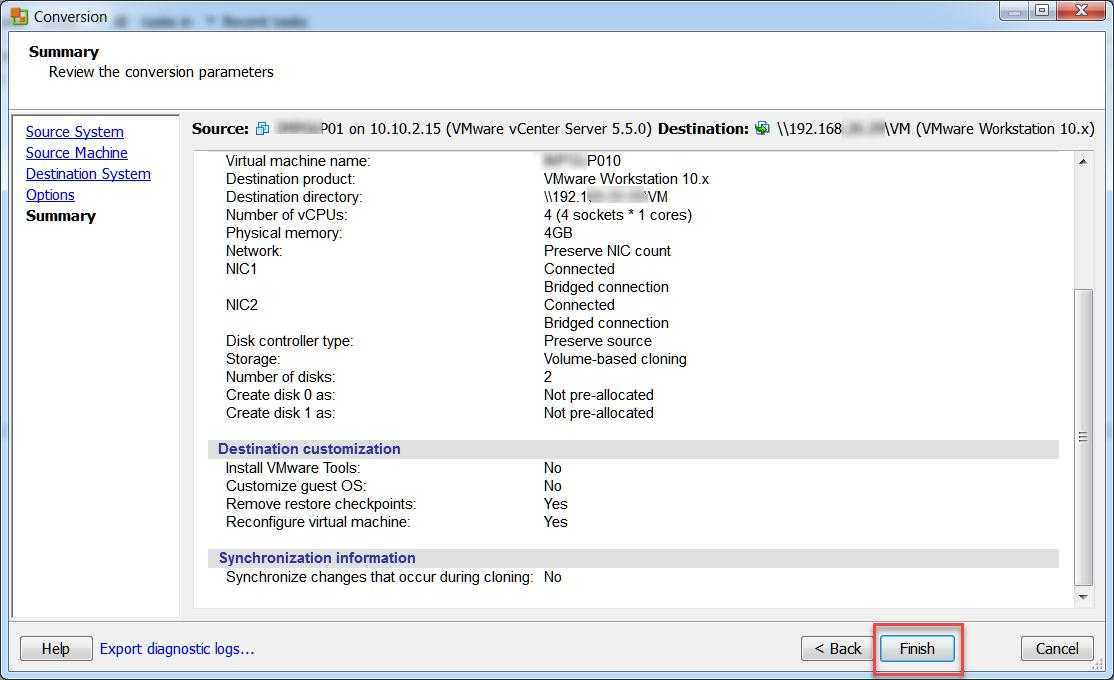Screen dimensions: 1114x680
Task: Open the Source Machine step
Action: pyautogui.click(x=77, y=153)
